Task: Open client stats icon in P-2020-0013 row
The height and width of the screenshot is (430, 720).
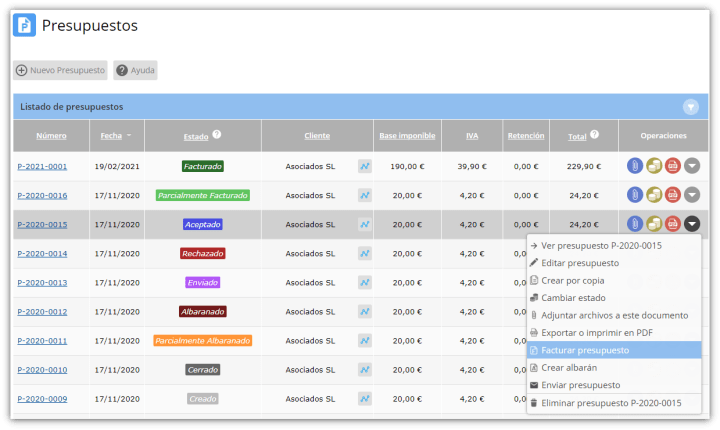Action: coord(365,283)
